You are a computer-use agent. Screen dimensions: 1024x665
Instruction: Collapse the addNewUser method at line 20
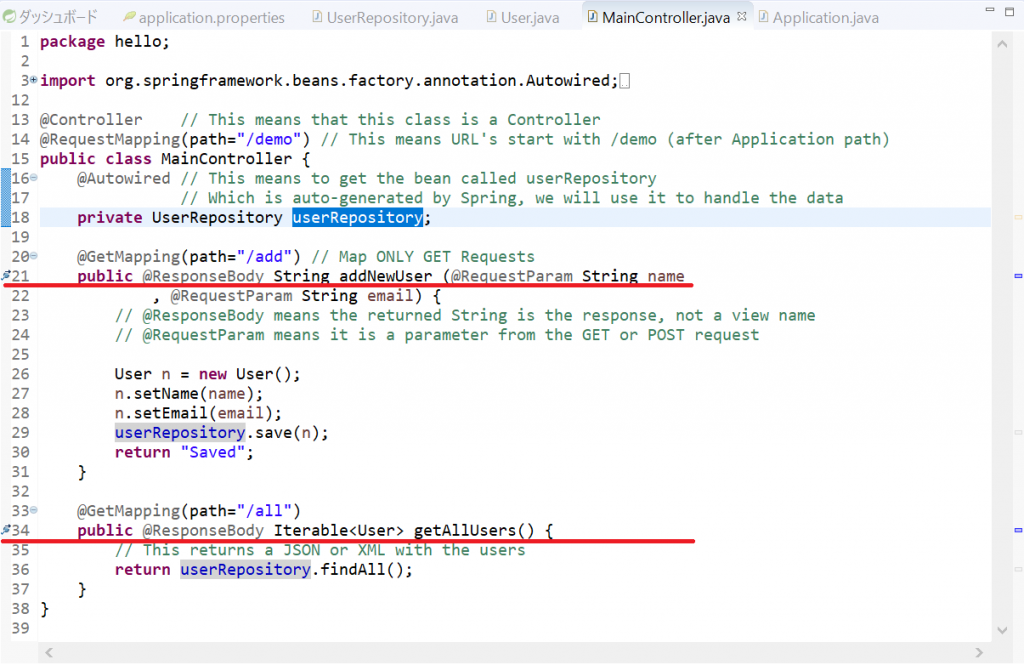(x=34, y=257)
